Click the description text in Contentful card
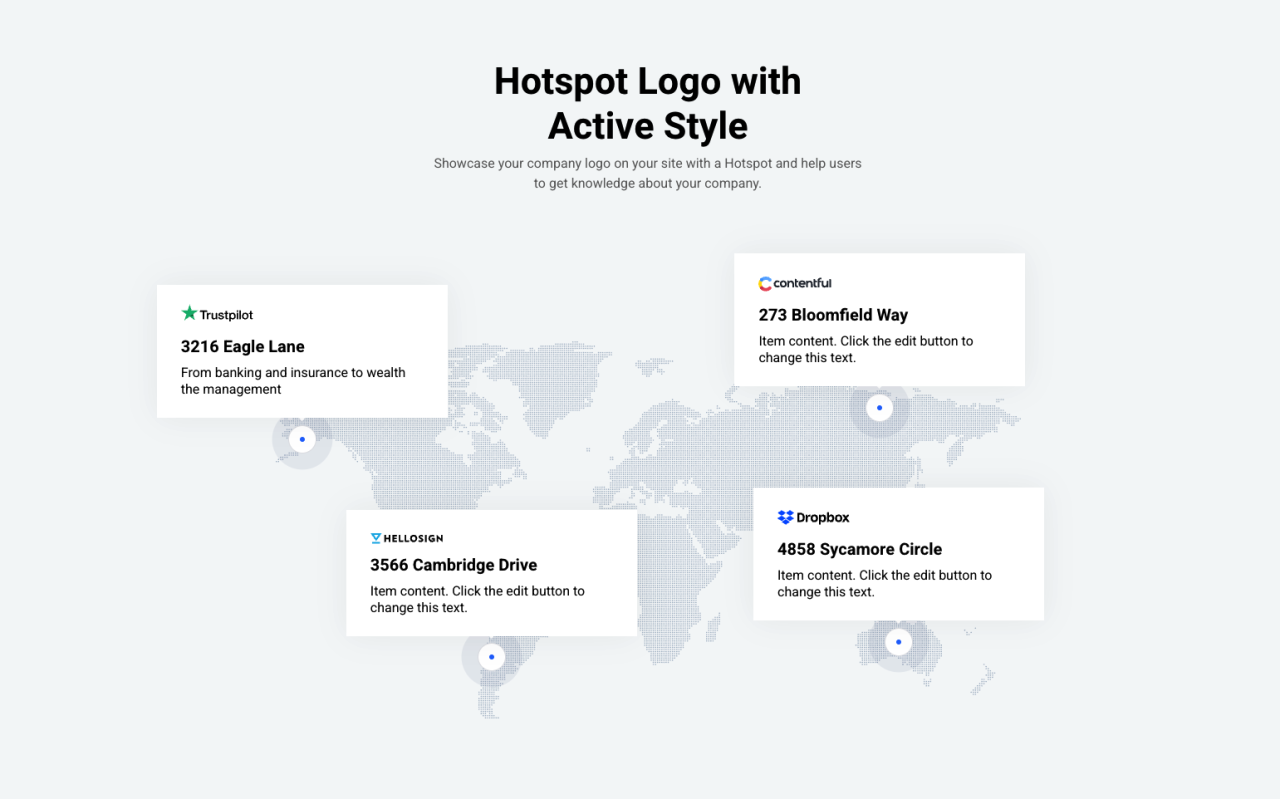The image size is (1280, 799). coord(865,349)
